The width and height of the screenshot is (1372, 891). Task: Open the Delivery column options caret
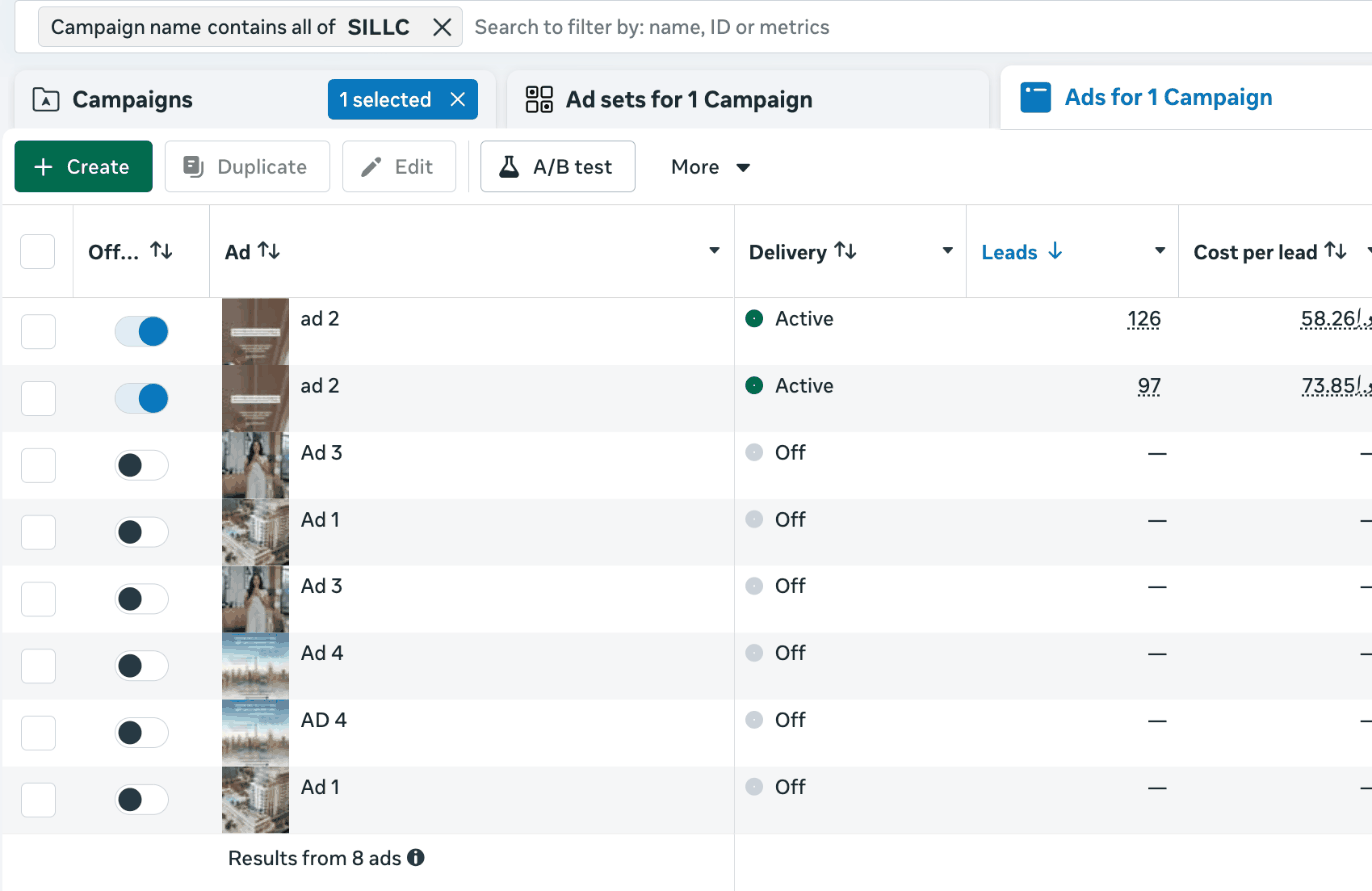947,251
